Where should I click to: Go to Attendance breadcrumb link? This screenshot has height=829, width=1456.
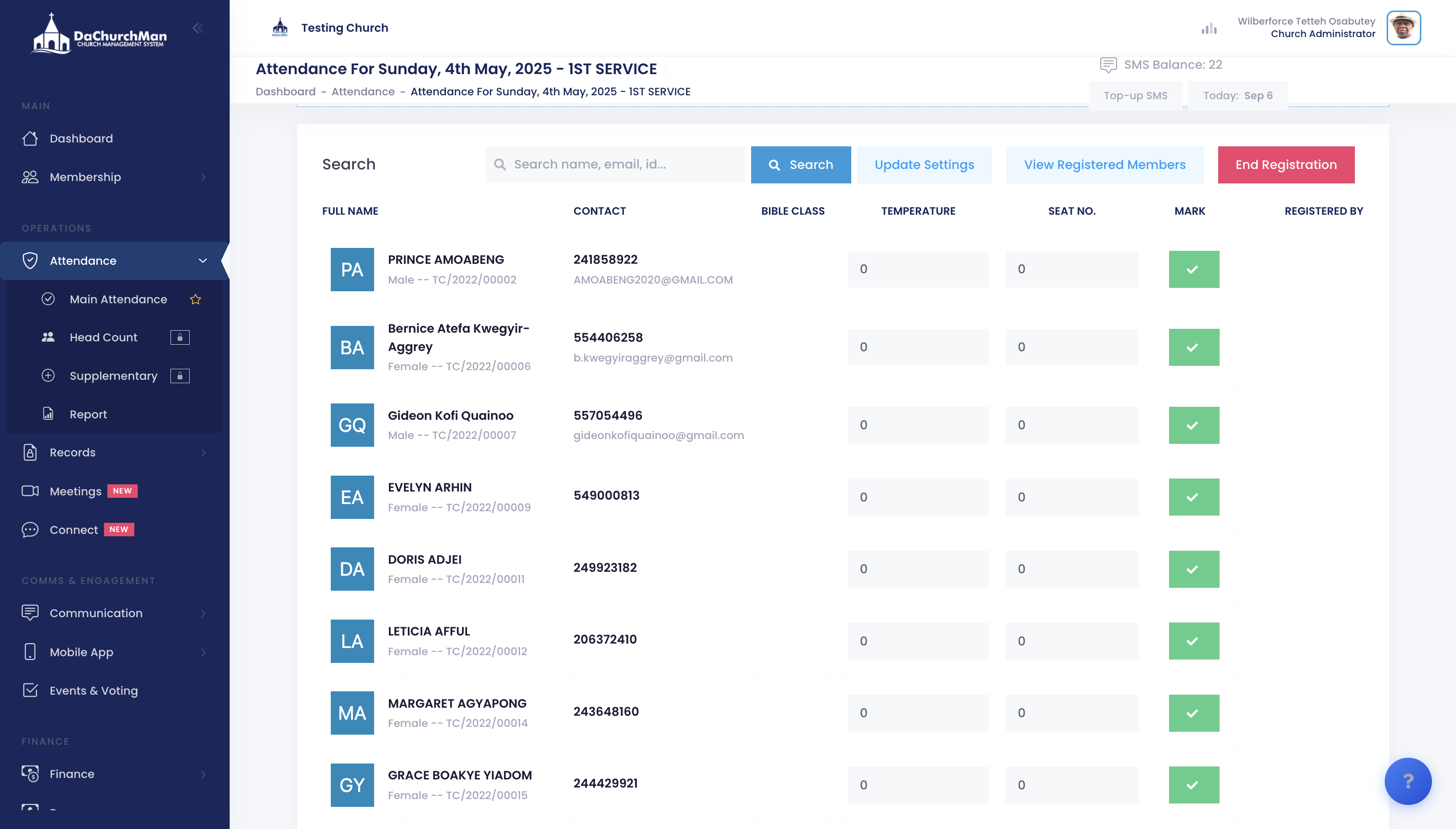pyautogui.click(x=363, y=91)
